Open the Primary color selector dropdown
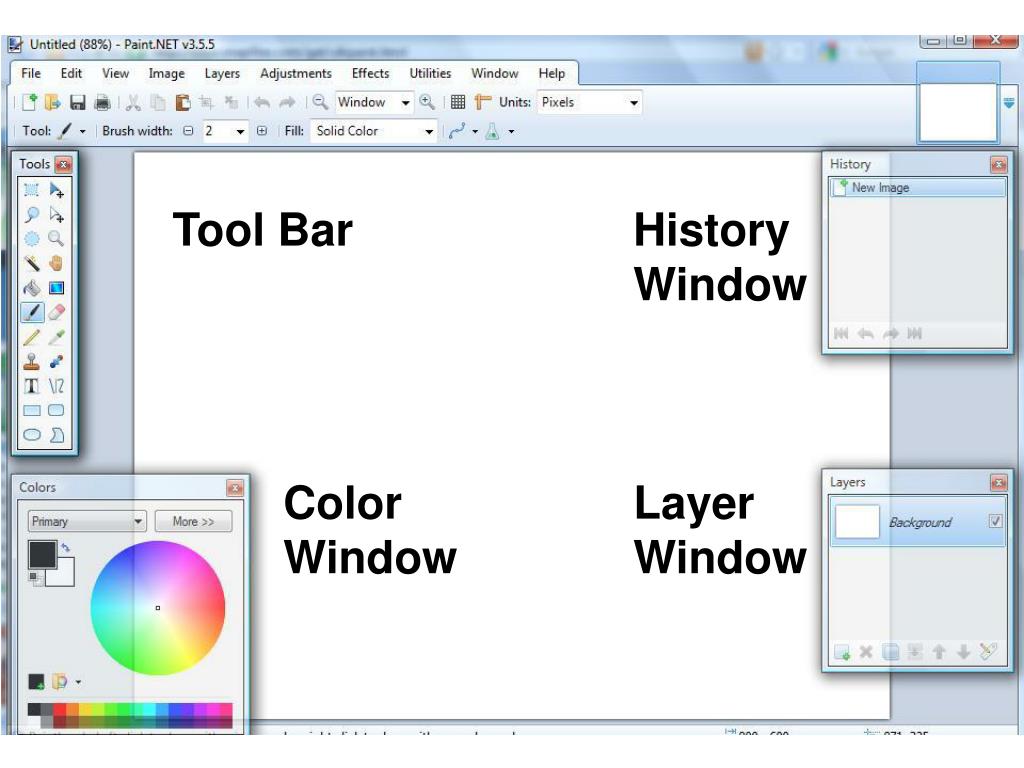This screenshot has width=1024, height=768. [86, 521]
